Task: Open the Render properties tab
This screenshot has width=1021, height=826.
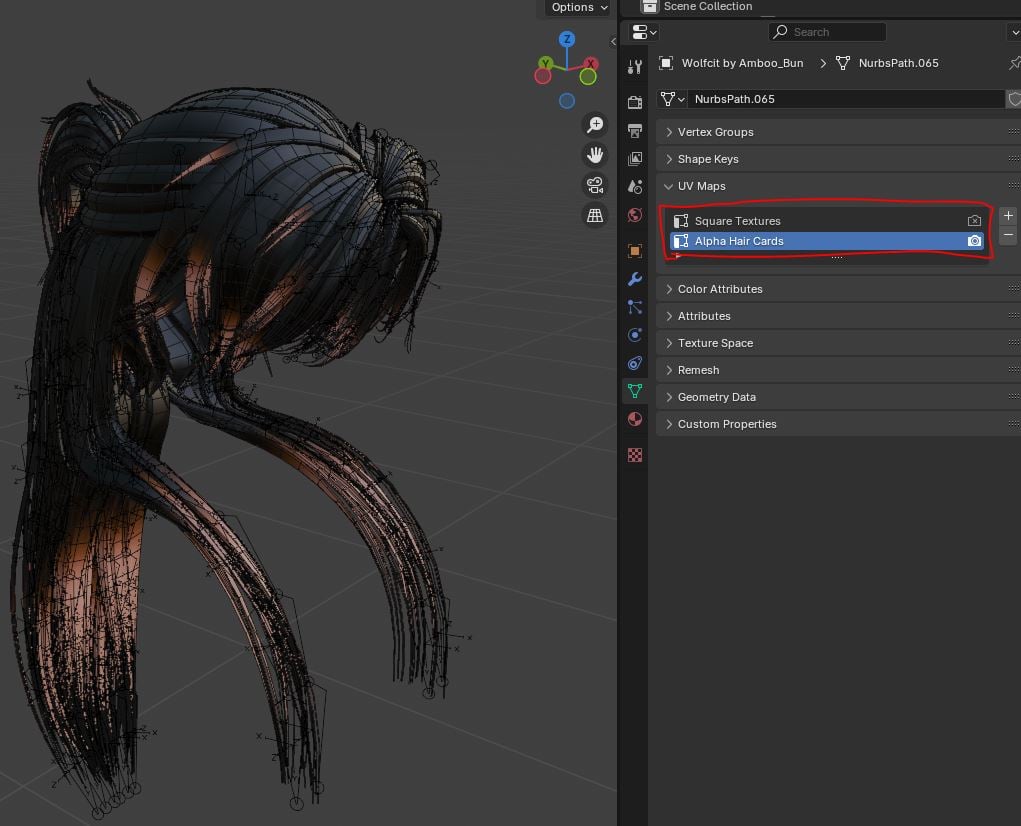Action: pyautogui.click(x=635, y=103)
